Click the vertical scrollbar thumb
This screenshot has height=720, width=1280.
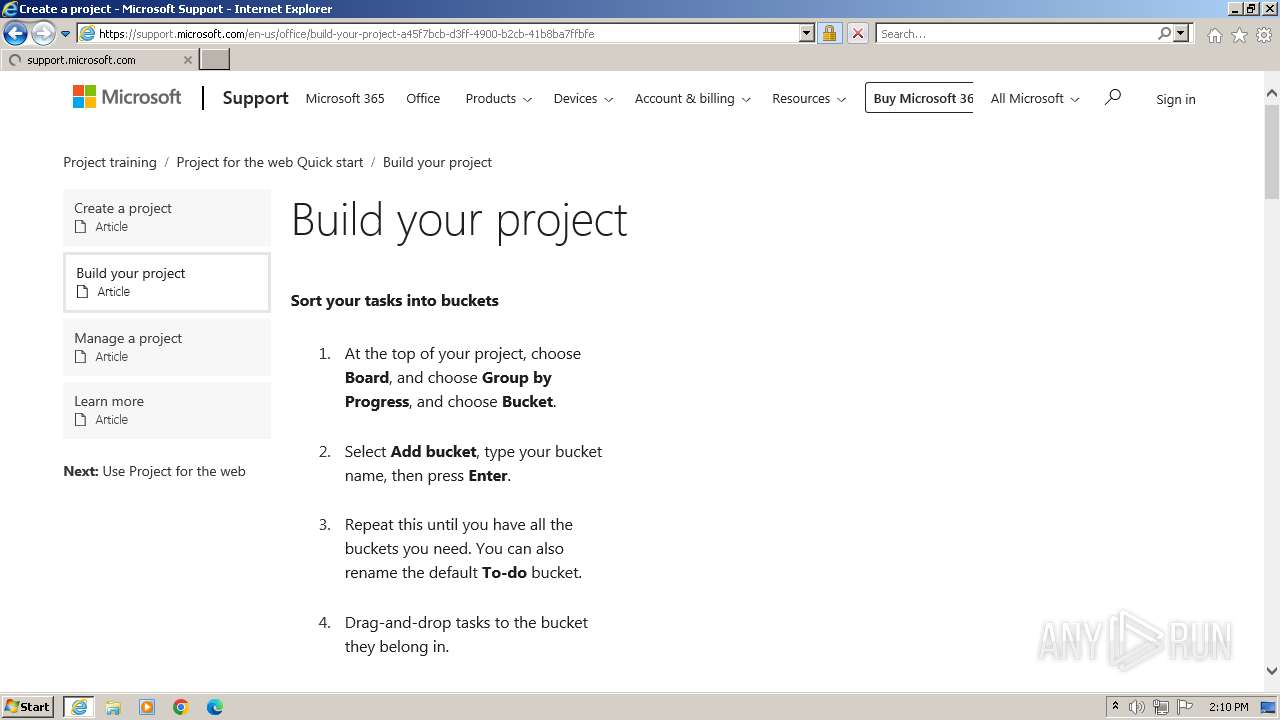pyautogui.click(x=1271, y=150)
